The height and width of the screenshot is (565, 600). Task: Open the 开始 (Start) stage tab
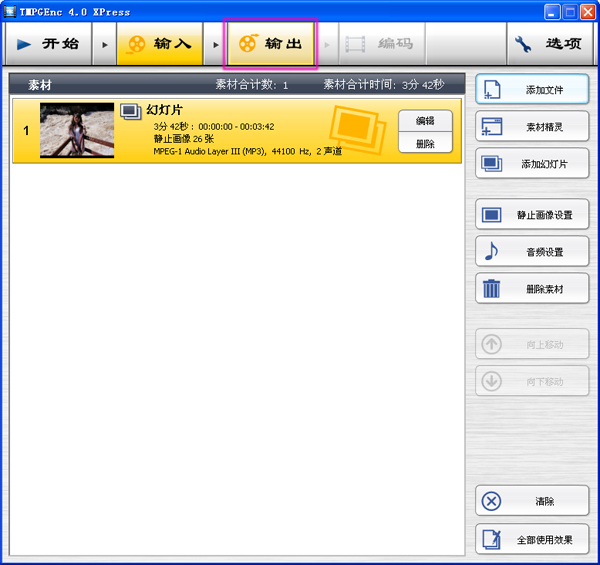[x=49, y=44]
